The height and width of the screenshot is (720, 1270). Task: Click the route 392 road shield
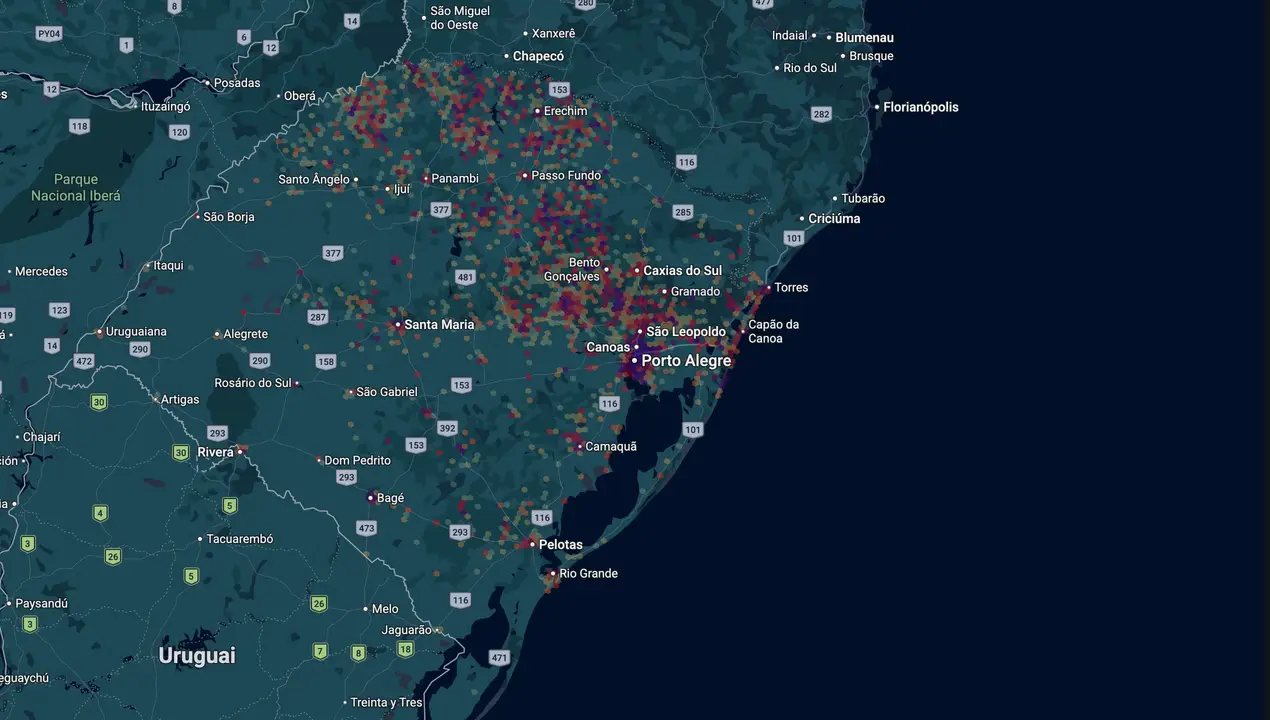click(x=447, y=428)
